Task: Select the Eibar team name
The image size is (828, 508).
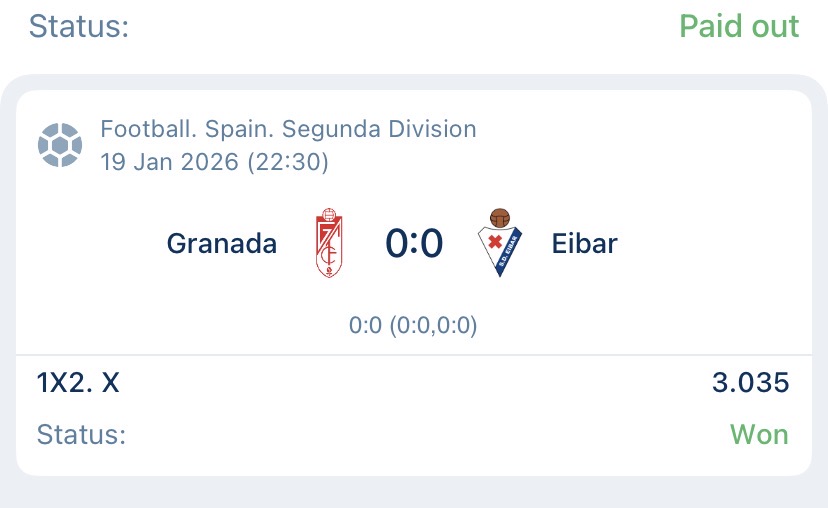Action: click(x=584, y=243)
